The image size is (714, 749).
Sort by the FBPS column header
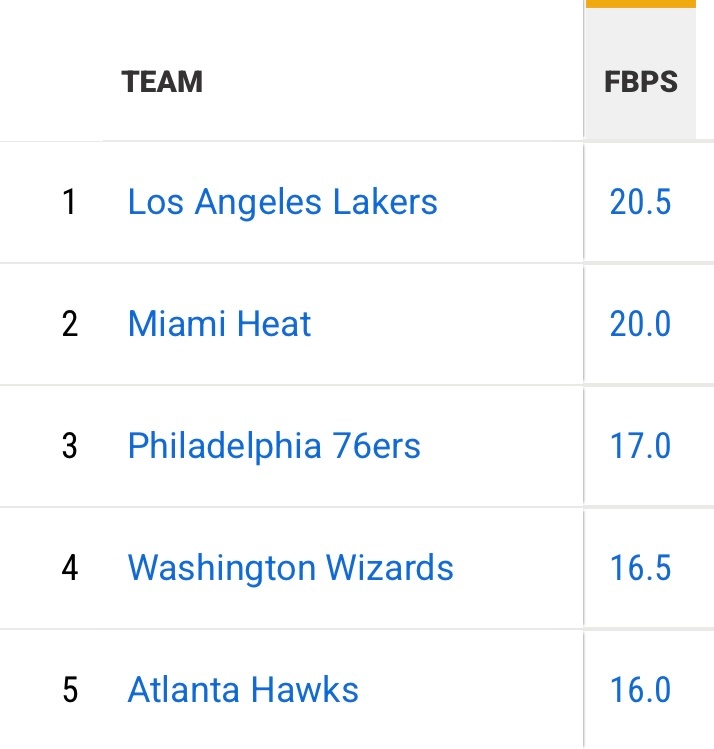tap(641, 81)
